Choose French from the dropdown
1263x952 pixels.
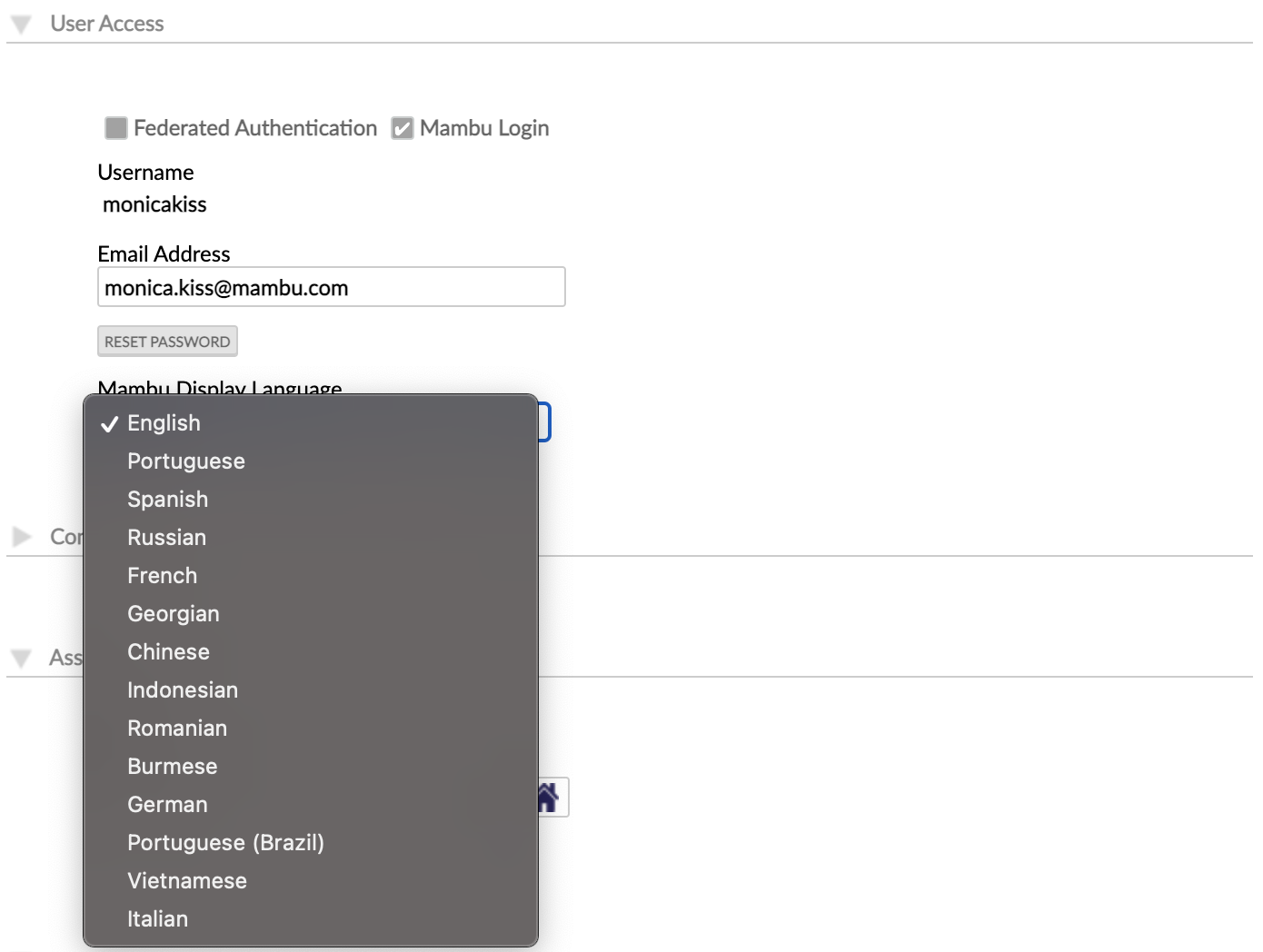pyautogui.click(x=162, y=575)
